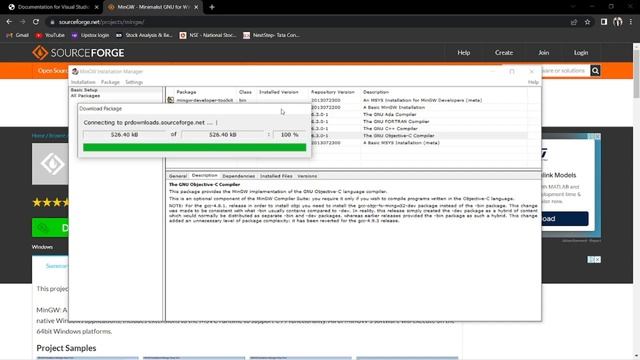Open NSE National Stock bookmark

pyautogui.click(x=208, y=35)
